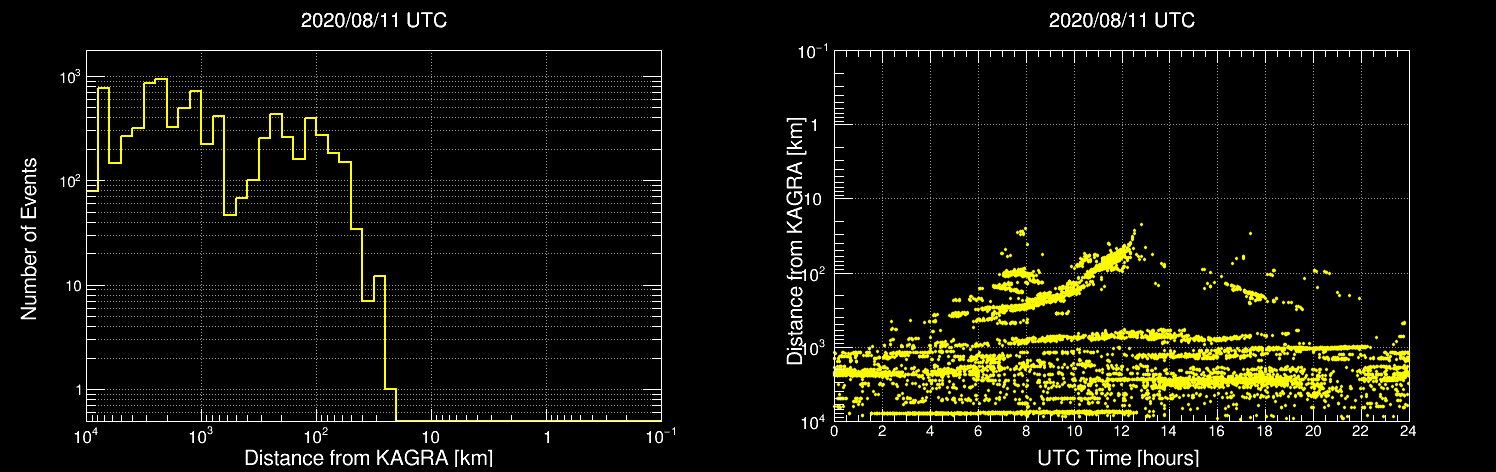Viewport: 1496px width, 472px height.
Task: Select the 10^4 tick on histogram x-axis
Action: click(x=87, y=436)
